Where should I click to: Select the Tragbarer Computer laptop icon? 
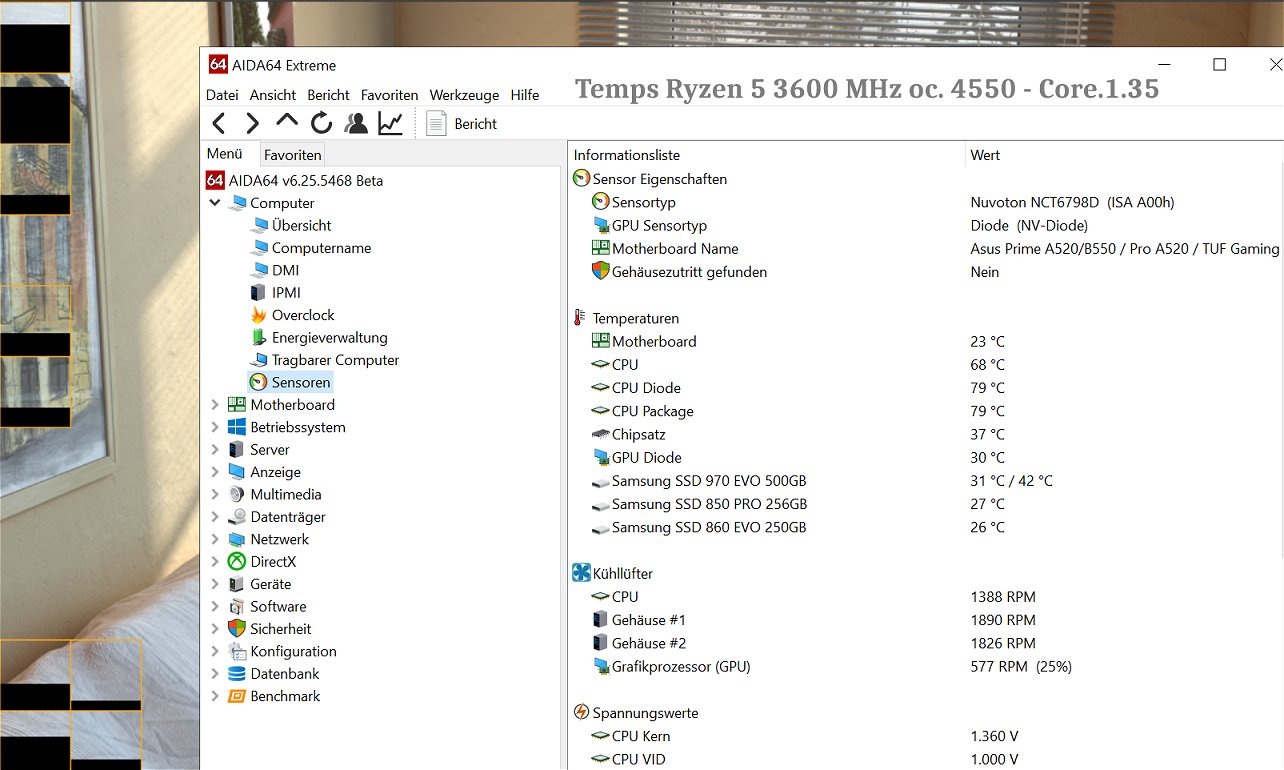tap(258, 360)
